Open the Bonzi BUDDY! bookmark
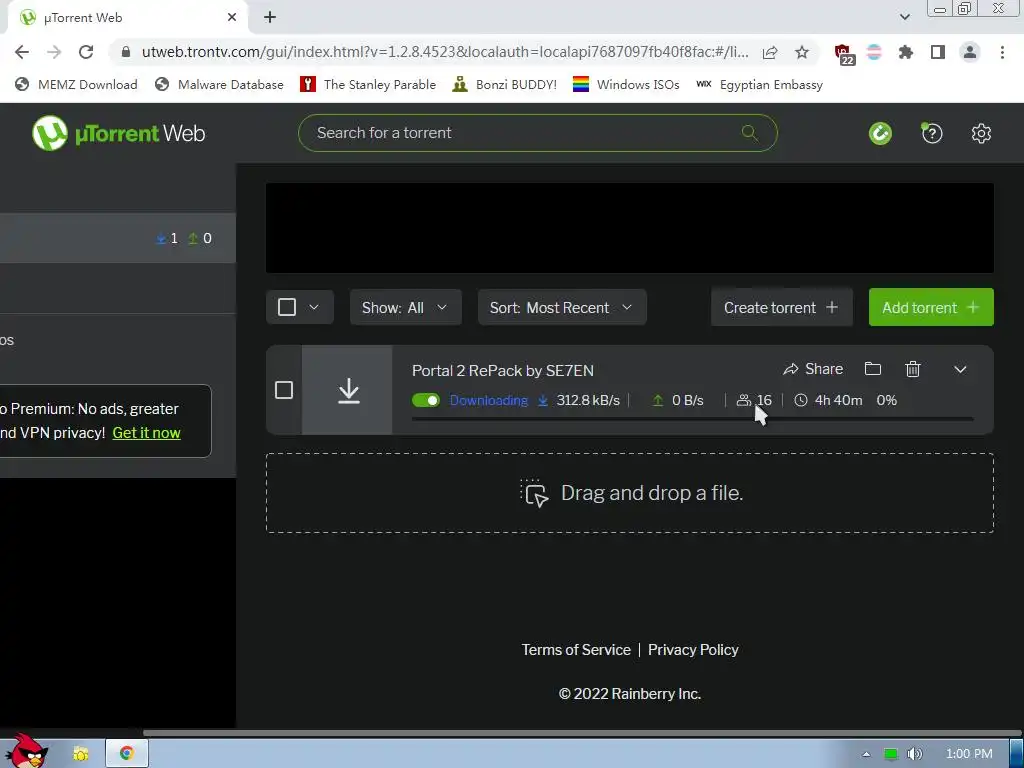Image resolution: width=1024 pixels, height=768 pixels. tap(504, 84)
